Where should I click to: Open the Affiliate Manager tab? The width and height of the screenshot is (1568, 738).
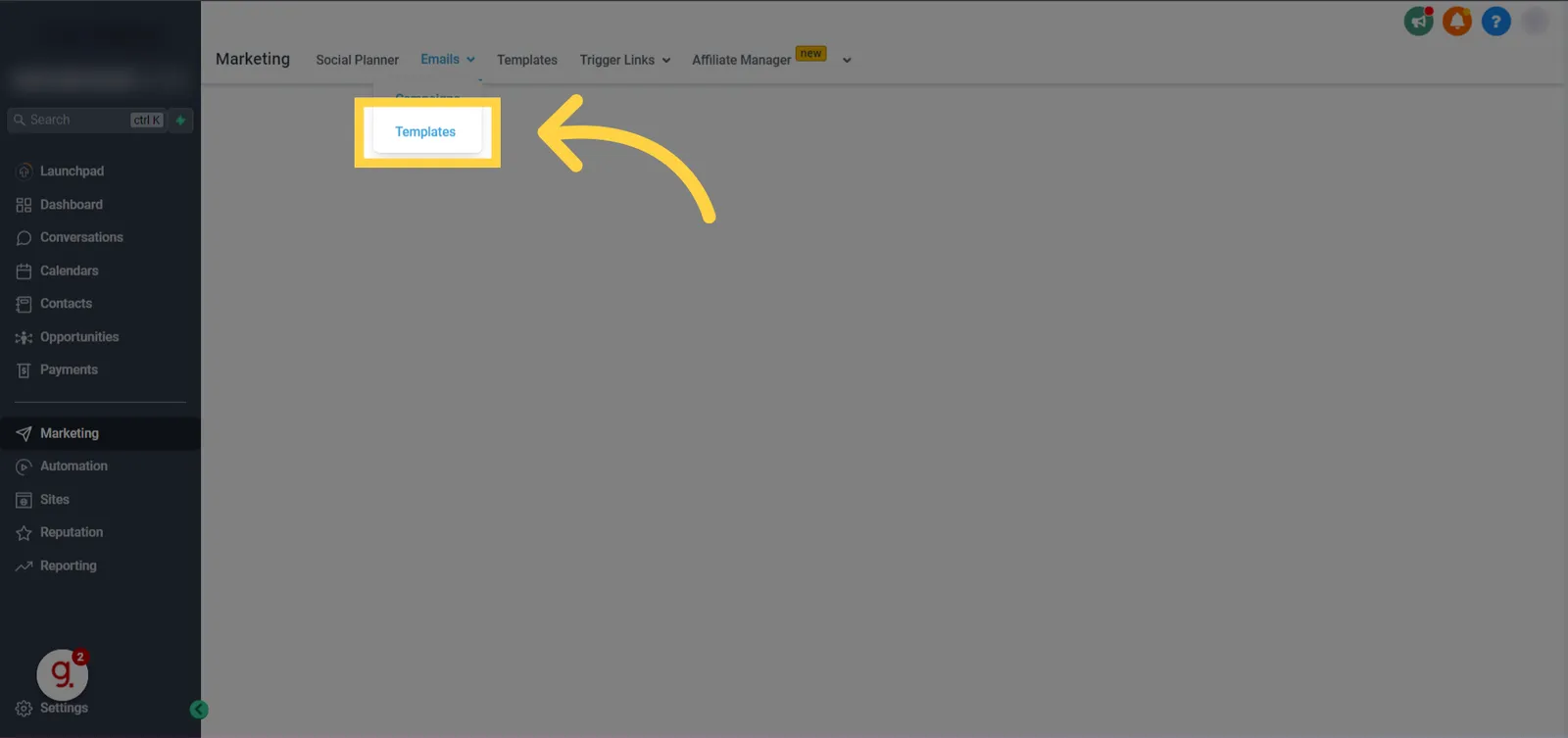pos(741,60)
